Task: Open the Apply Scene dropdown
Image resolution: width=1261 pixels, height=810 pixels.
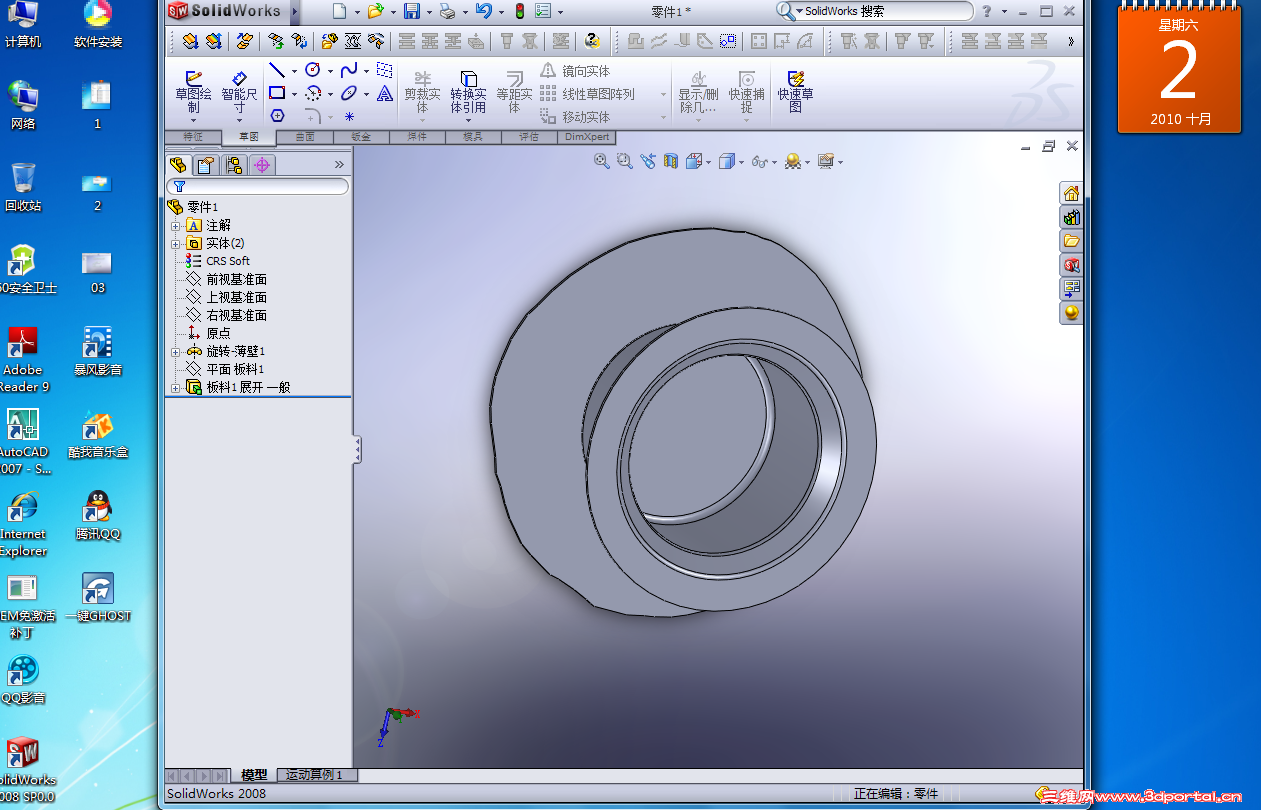Action: pos(797,160)
